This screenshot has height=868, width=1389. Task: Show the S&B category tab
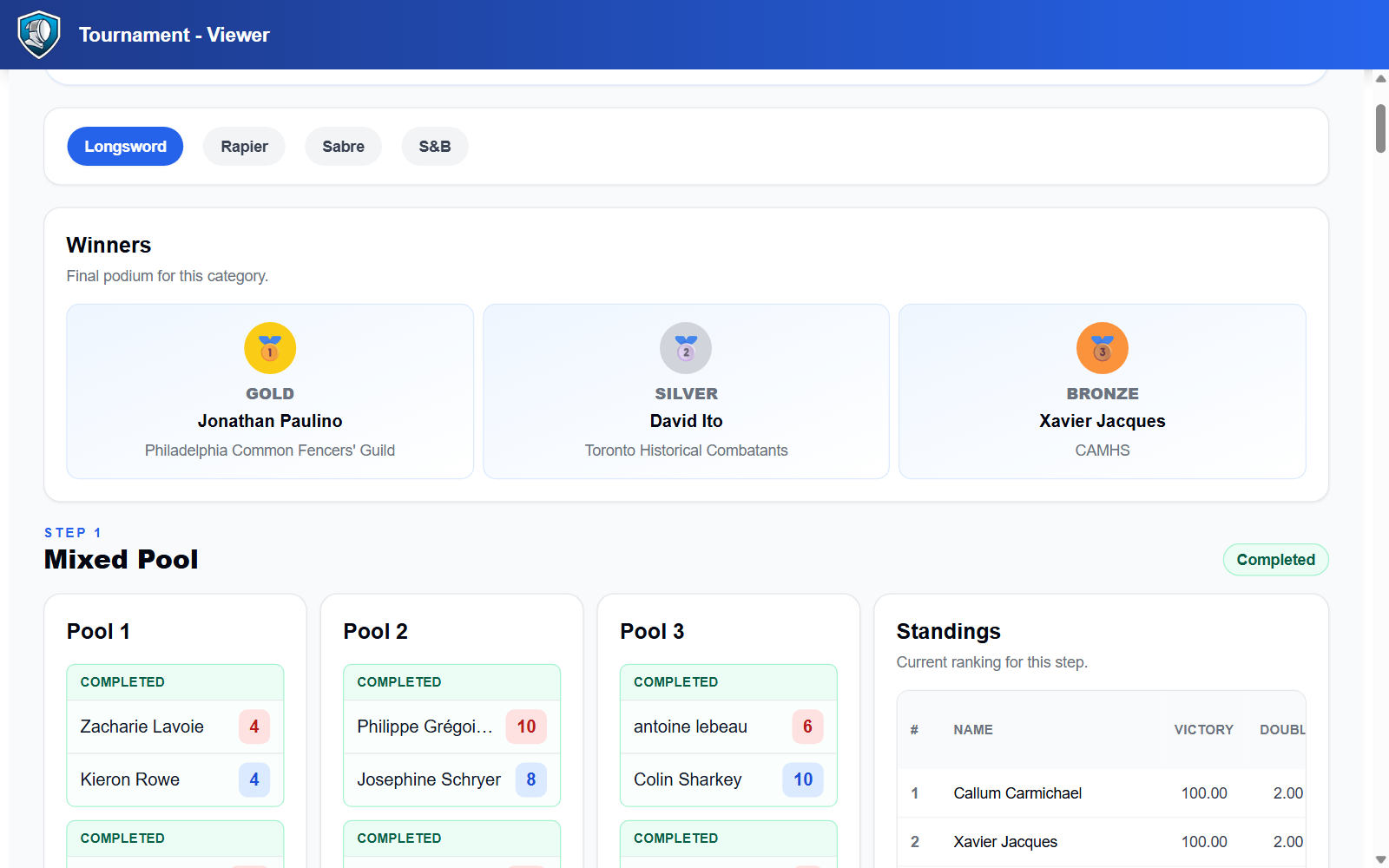click(435, 147)
